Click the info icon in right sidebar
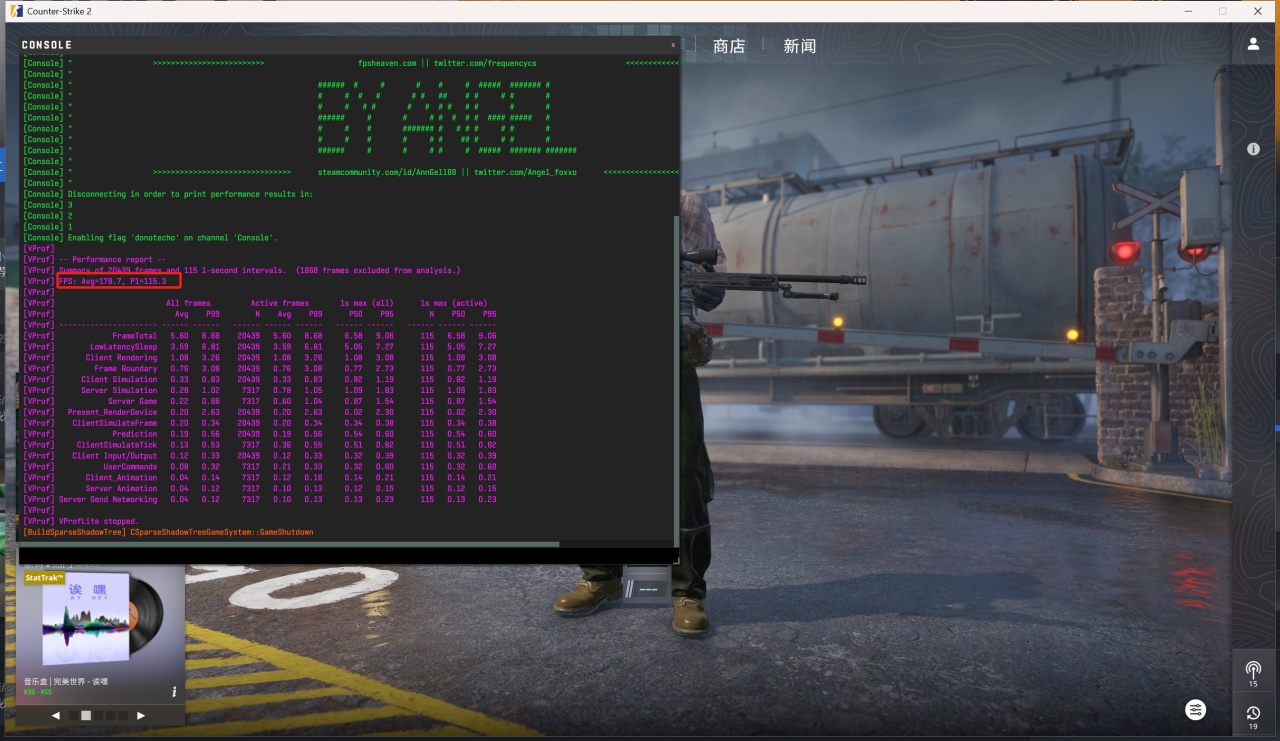 [x=1253, y=149]
